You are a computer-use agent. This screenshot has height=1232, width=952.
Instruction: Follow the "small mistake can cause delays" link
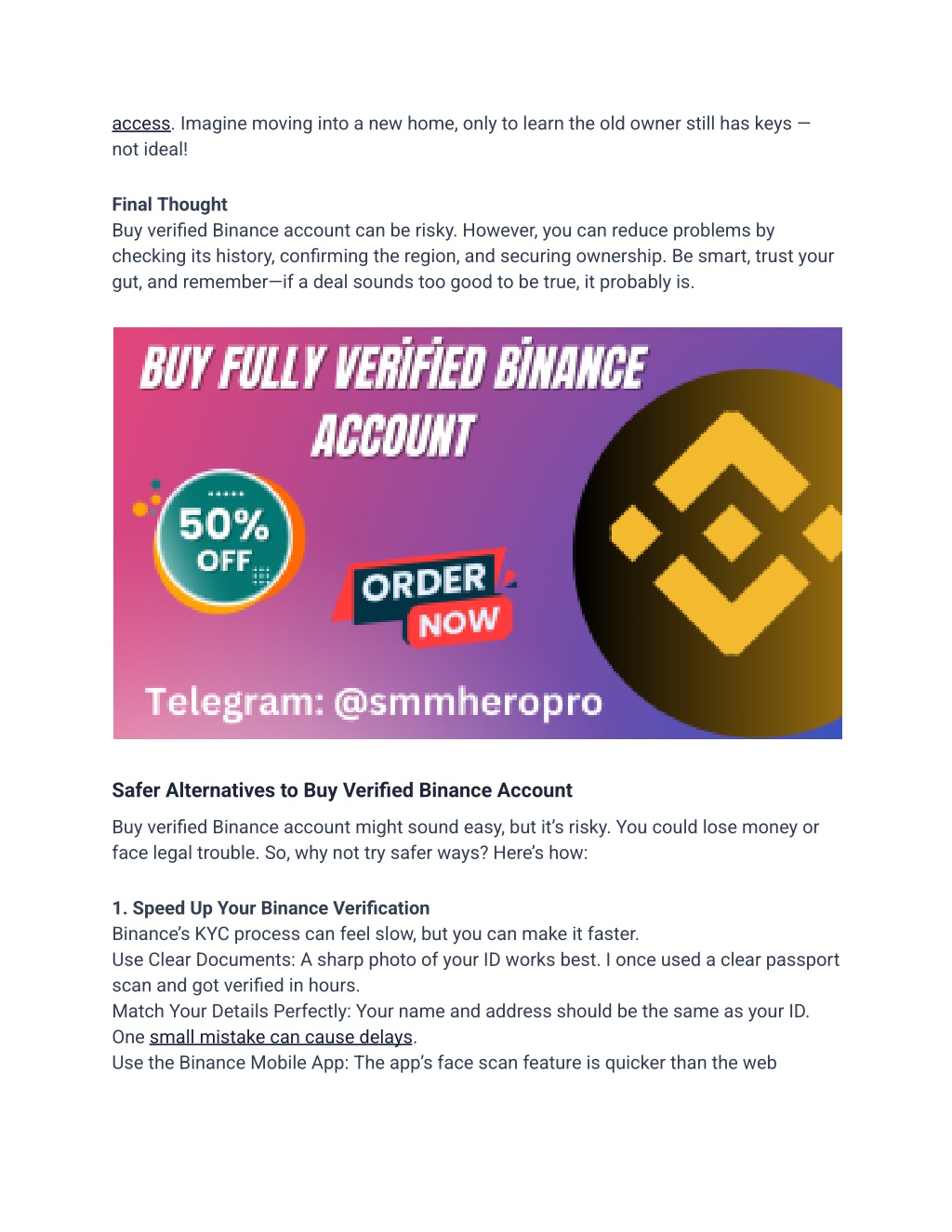tap(281, 1037)
